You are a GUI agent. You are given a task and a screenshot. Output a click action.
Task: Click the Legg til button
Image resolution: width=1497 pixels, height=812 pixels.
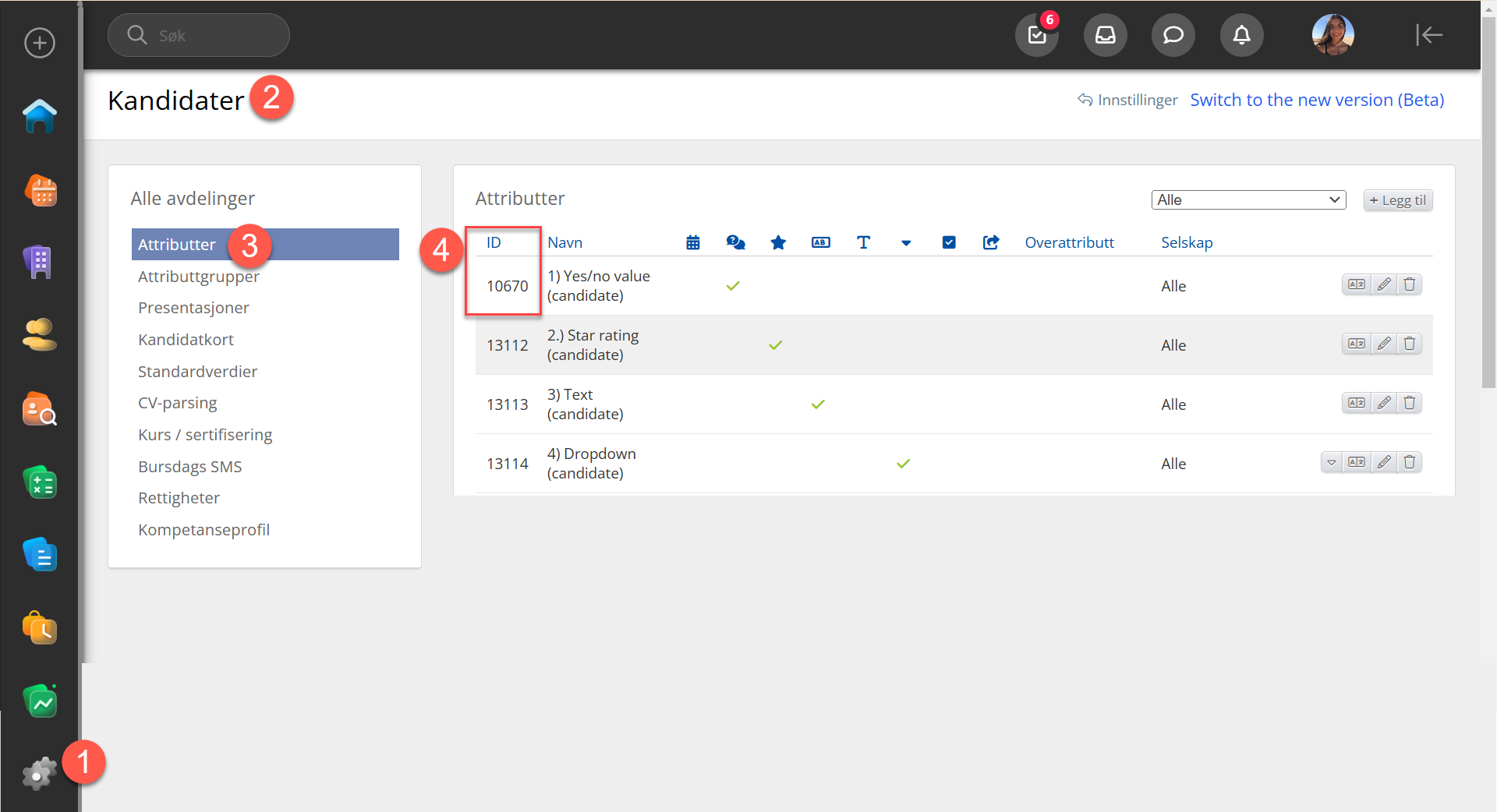[1397, 200]
